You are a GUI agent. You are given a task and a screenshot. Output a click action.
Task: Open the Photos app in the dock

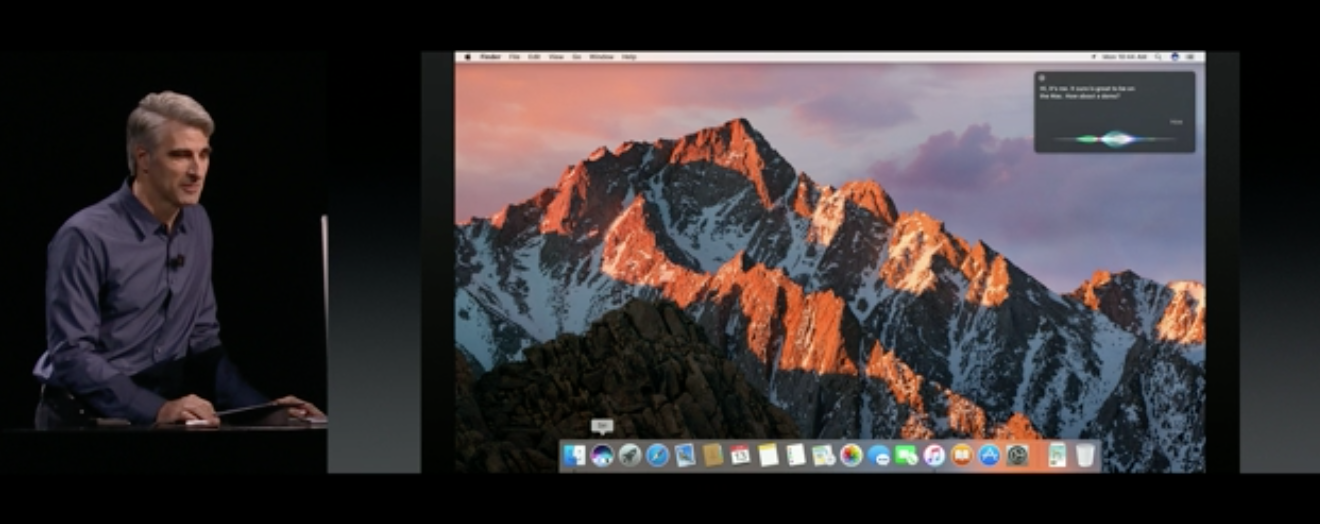(x=851, y=456)
